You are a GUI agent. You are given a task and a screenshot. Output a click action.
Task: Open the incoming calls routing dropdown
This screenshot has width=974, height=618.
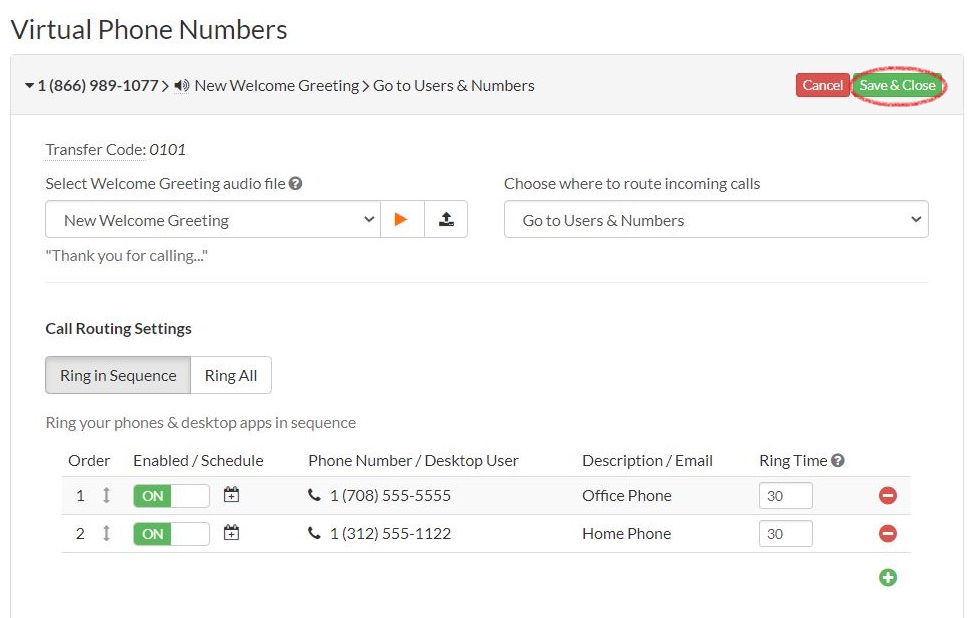pos(715,220)
